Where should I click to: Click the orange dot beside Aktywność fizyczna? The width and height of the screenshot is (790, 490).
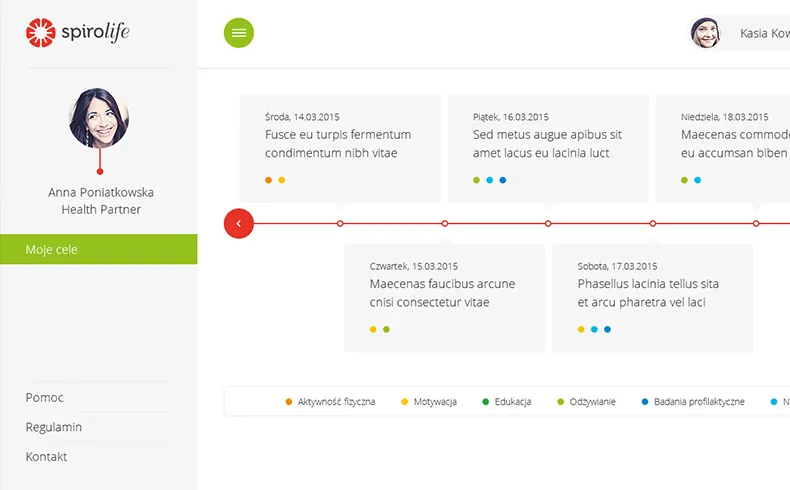[289, 402]
